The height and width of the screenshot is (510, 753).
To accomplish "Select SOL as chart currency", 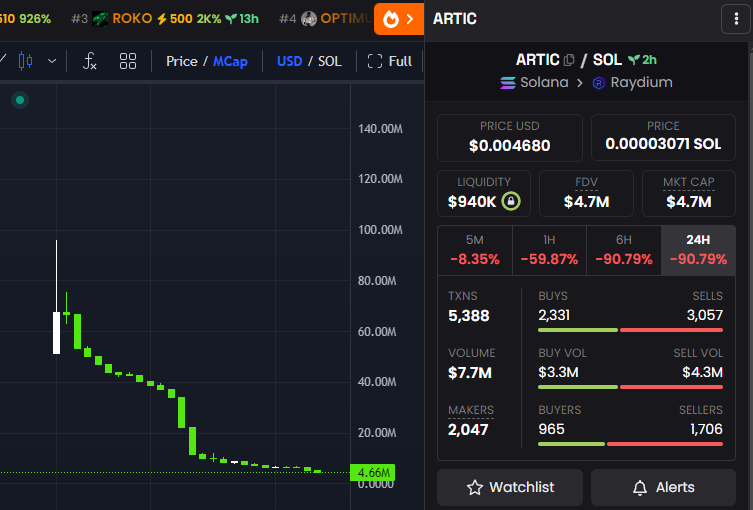I will [x=330, y=61].
